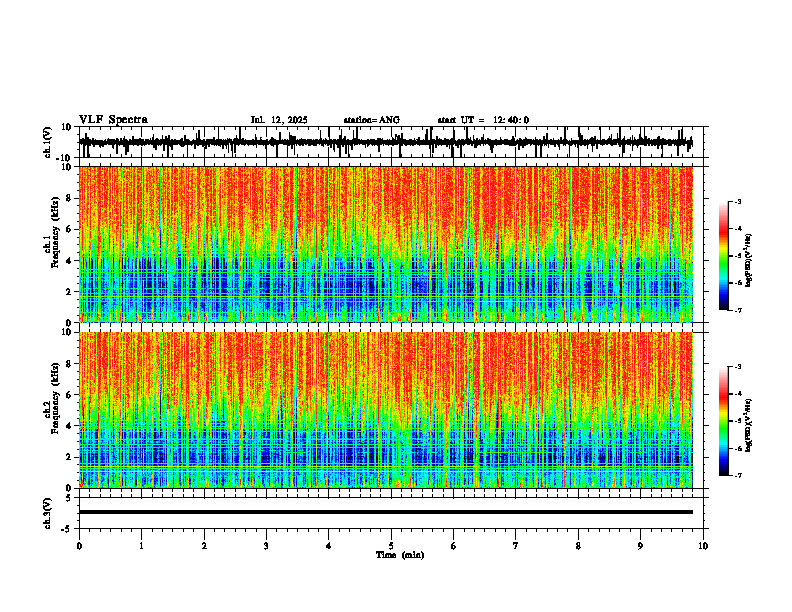Click the x-axis tick label "4" minutes

click(x=329, y=546)
